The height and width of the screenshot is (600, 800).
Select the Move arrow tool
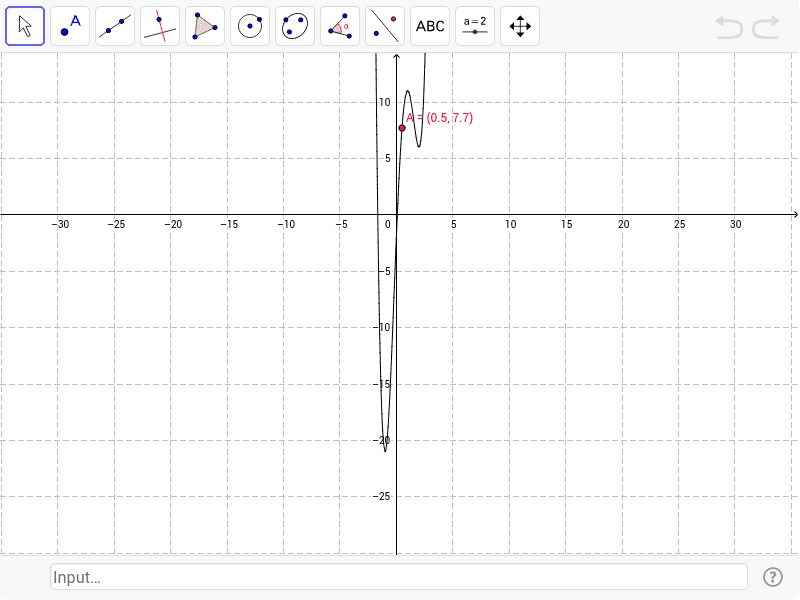coord(25,26)
